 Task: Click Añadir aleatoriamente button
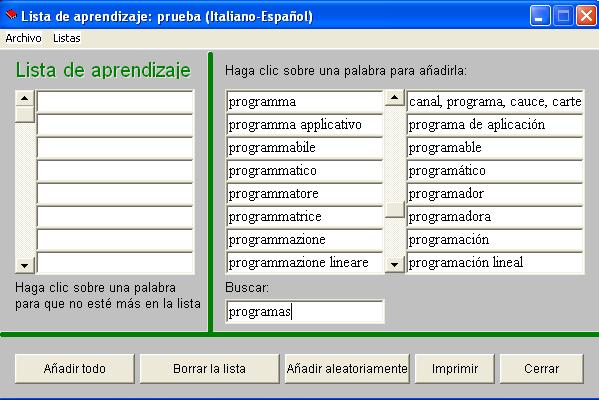click(347, 369)
